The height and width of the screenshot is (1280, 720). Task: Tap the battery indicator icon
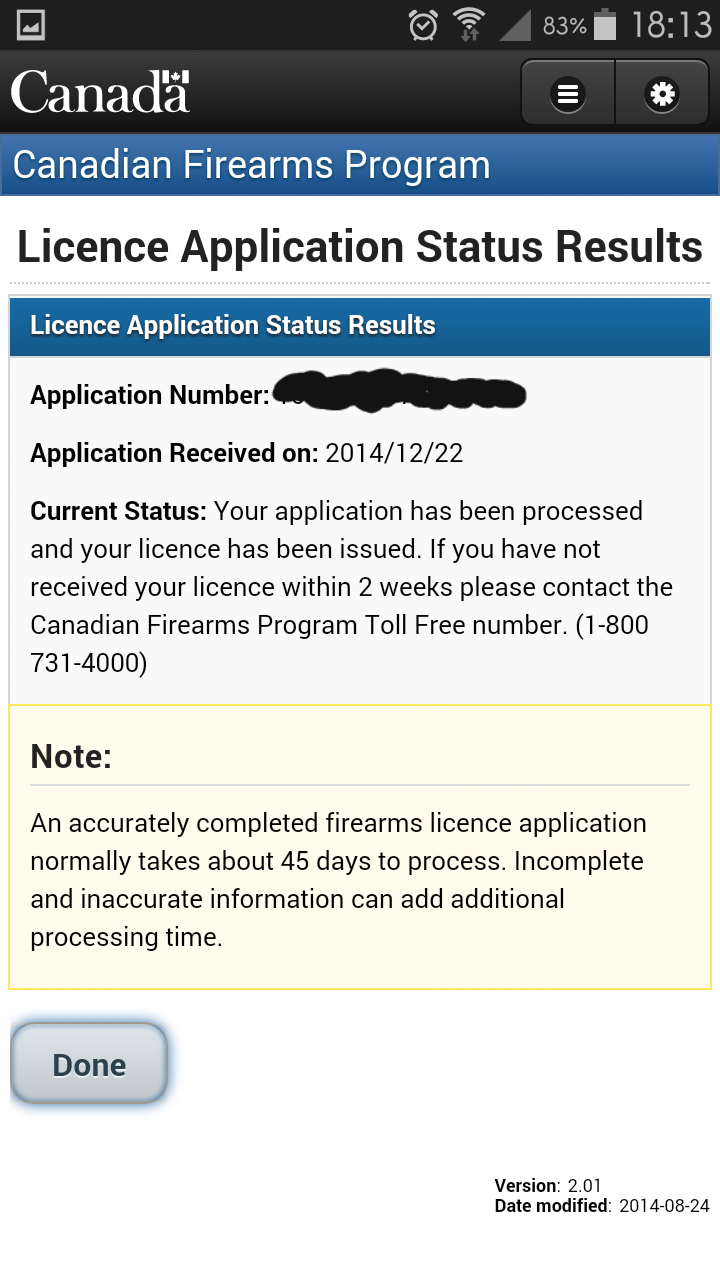click(605, 25)
